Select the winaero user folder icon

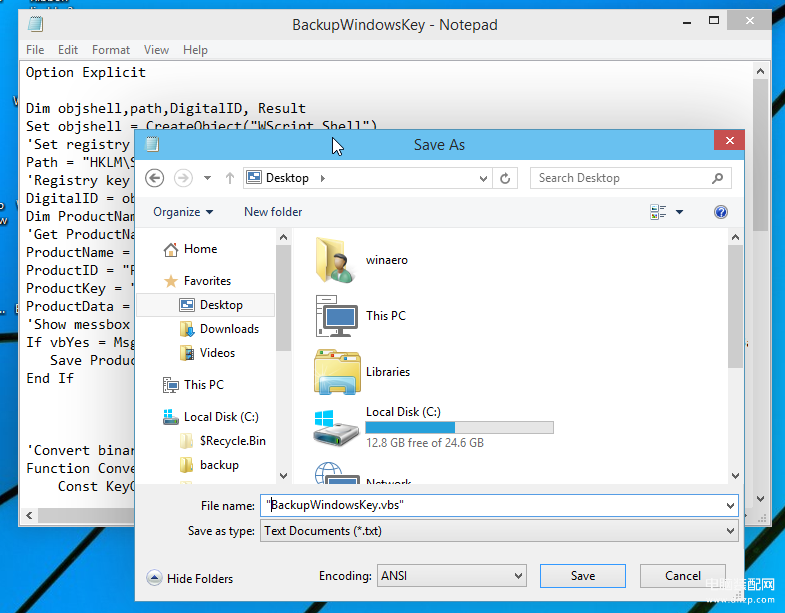(x=335, y=260)
